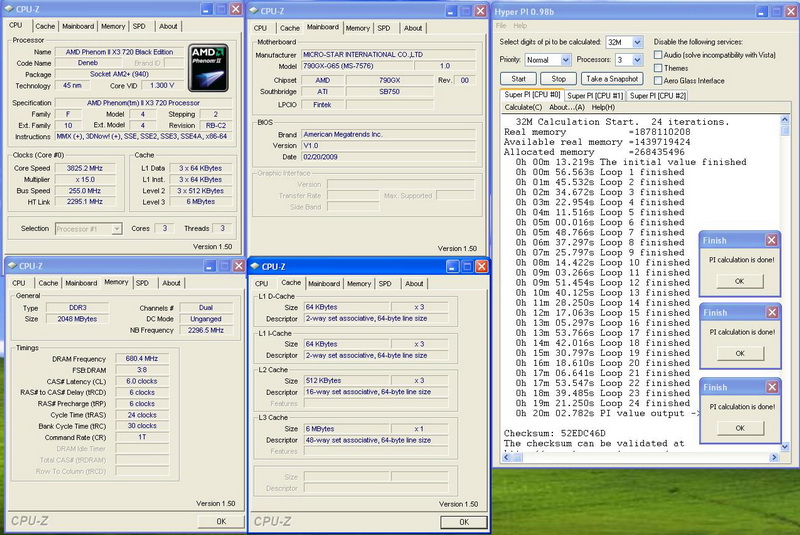This screenshot has width=800, height=535.
Task: Click the Stop button in Hyper PI
Action: (559, 78)
